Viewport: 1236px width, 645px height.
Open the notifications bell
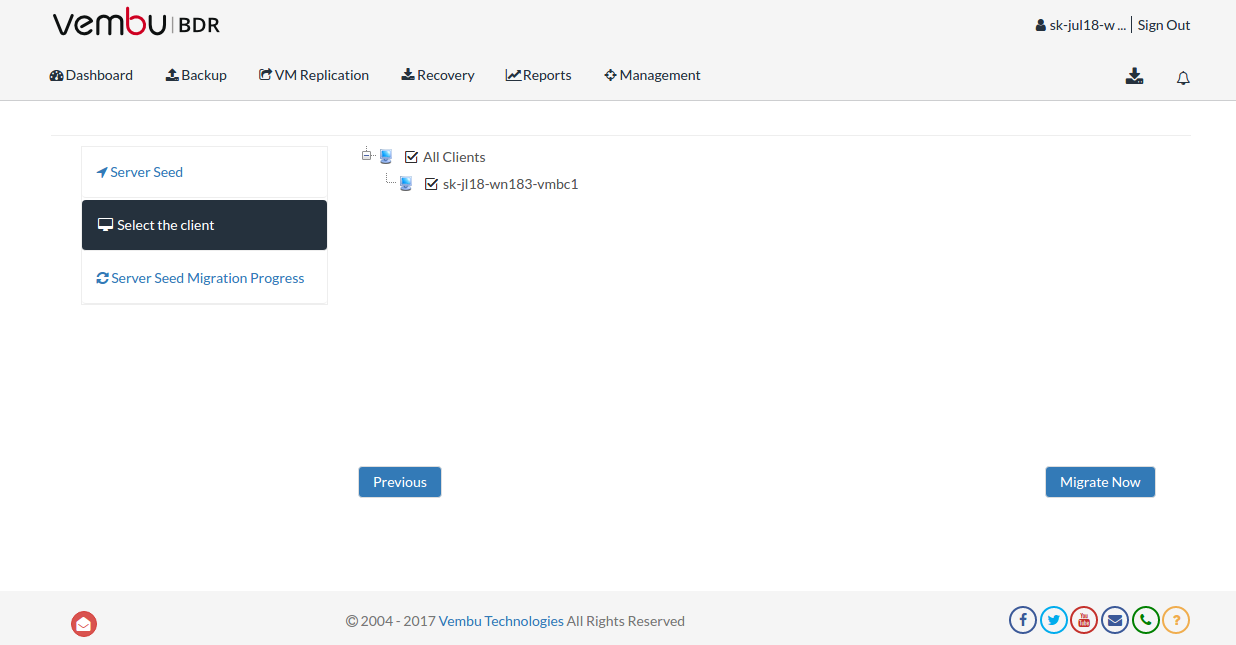point(1183,78)
